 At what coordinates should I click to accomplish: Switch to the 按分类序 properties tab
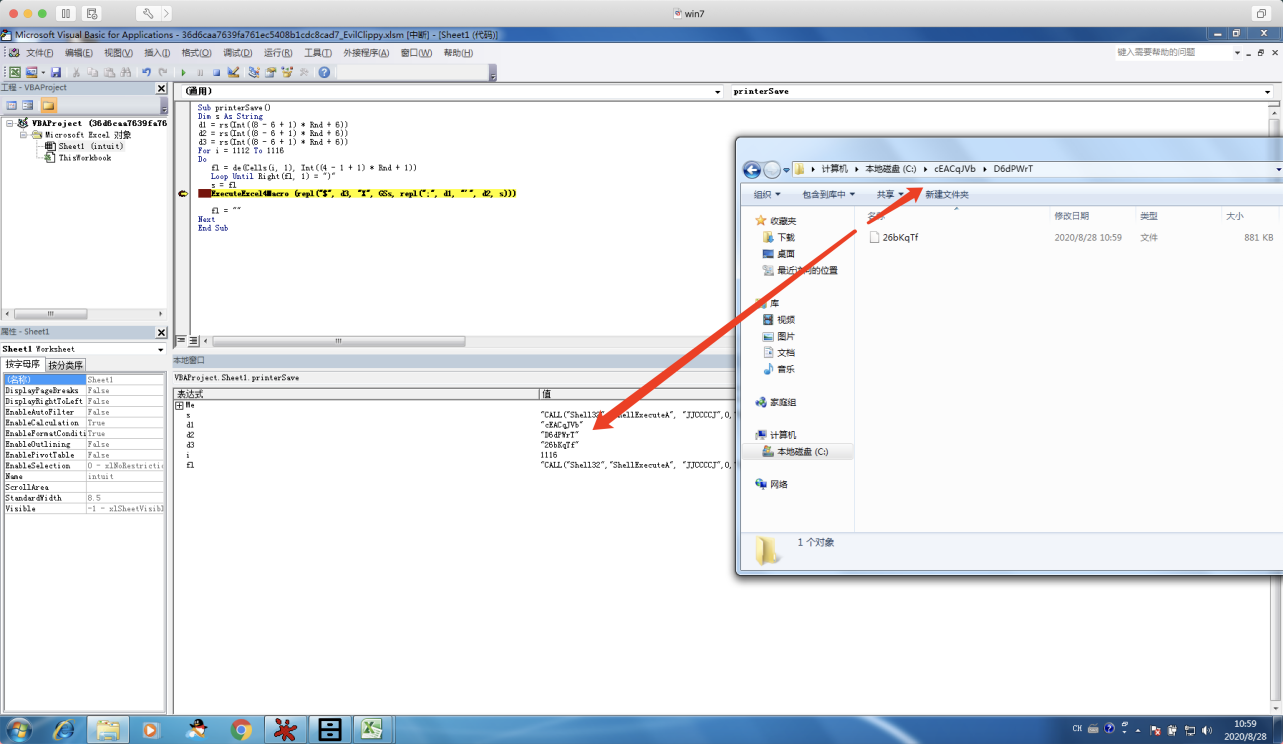[x=66, y=365]
